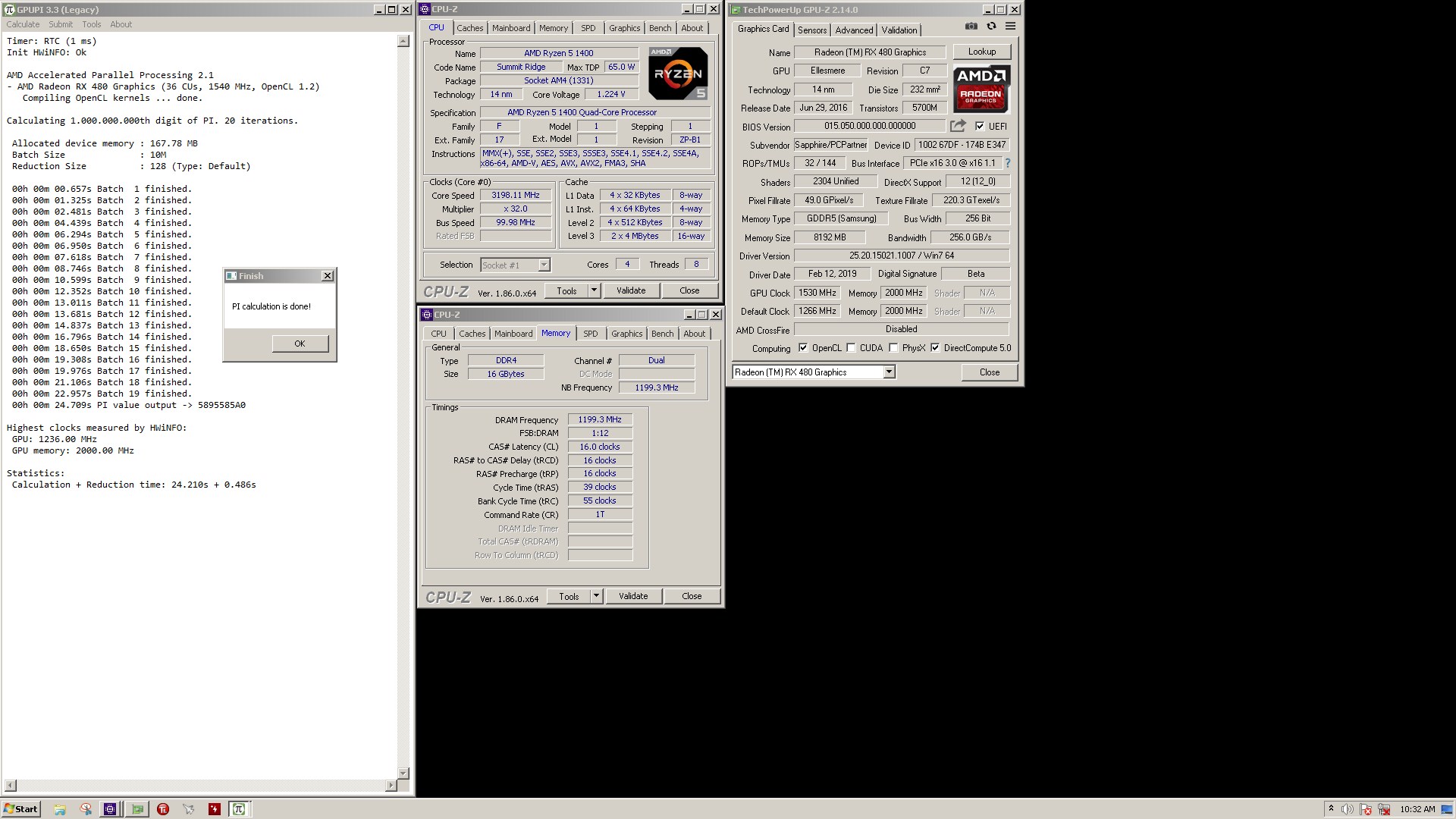Open Graphics tab in lower CPU-Z window
Image resolution: width=1456 pixels, height=819 pixels.
(627, 334)
